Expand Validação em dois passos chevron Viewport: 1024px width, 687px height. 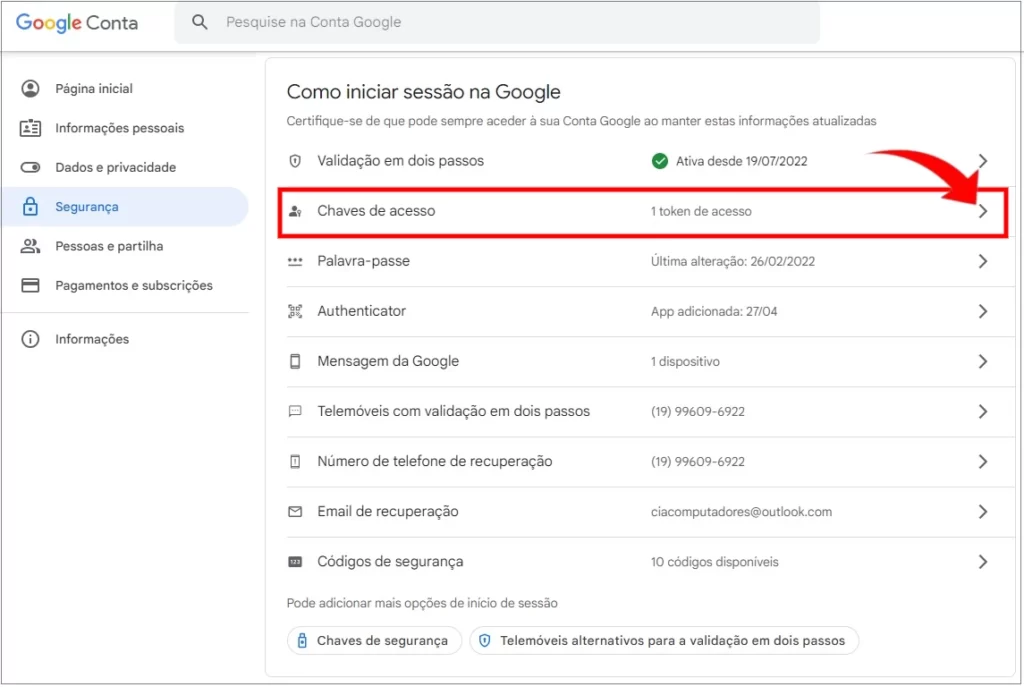[983, 161]
